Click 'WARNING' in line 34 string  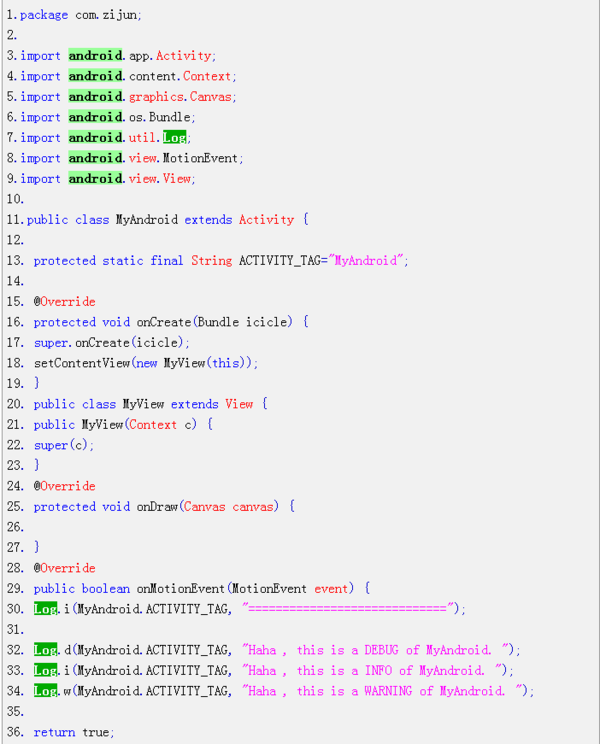[388, 691]
